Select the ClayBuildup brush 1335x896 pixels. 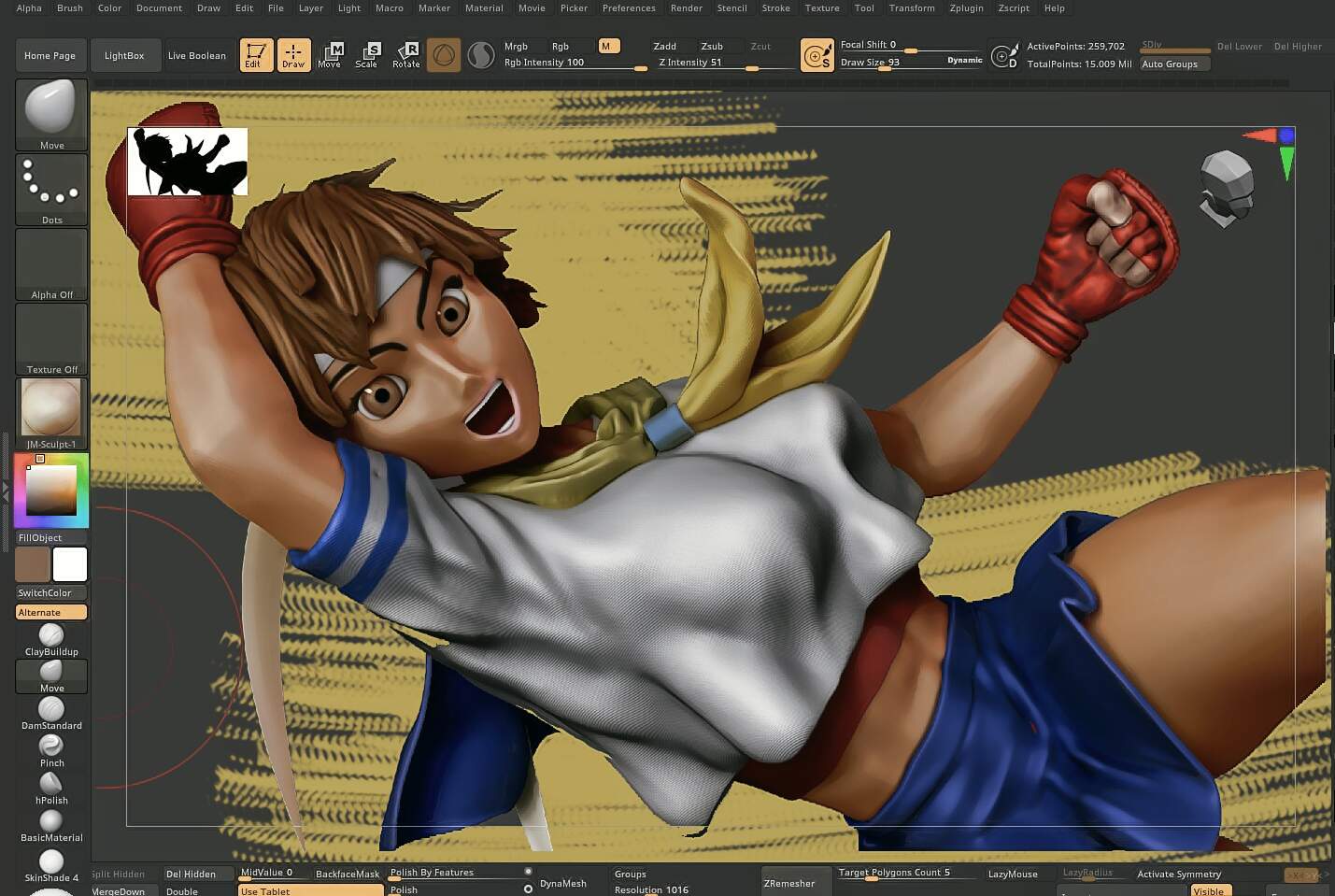tap(51, 640)
